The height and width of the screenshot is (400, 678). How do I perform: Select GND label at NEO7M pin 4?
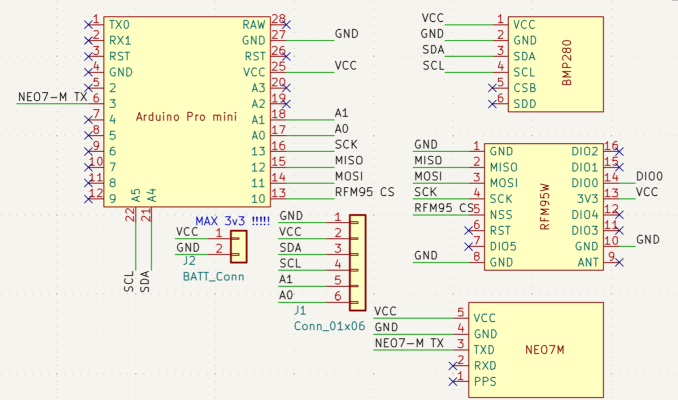[x=387, y=327]
